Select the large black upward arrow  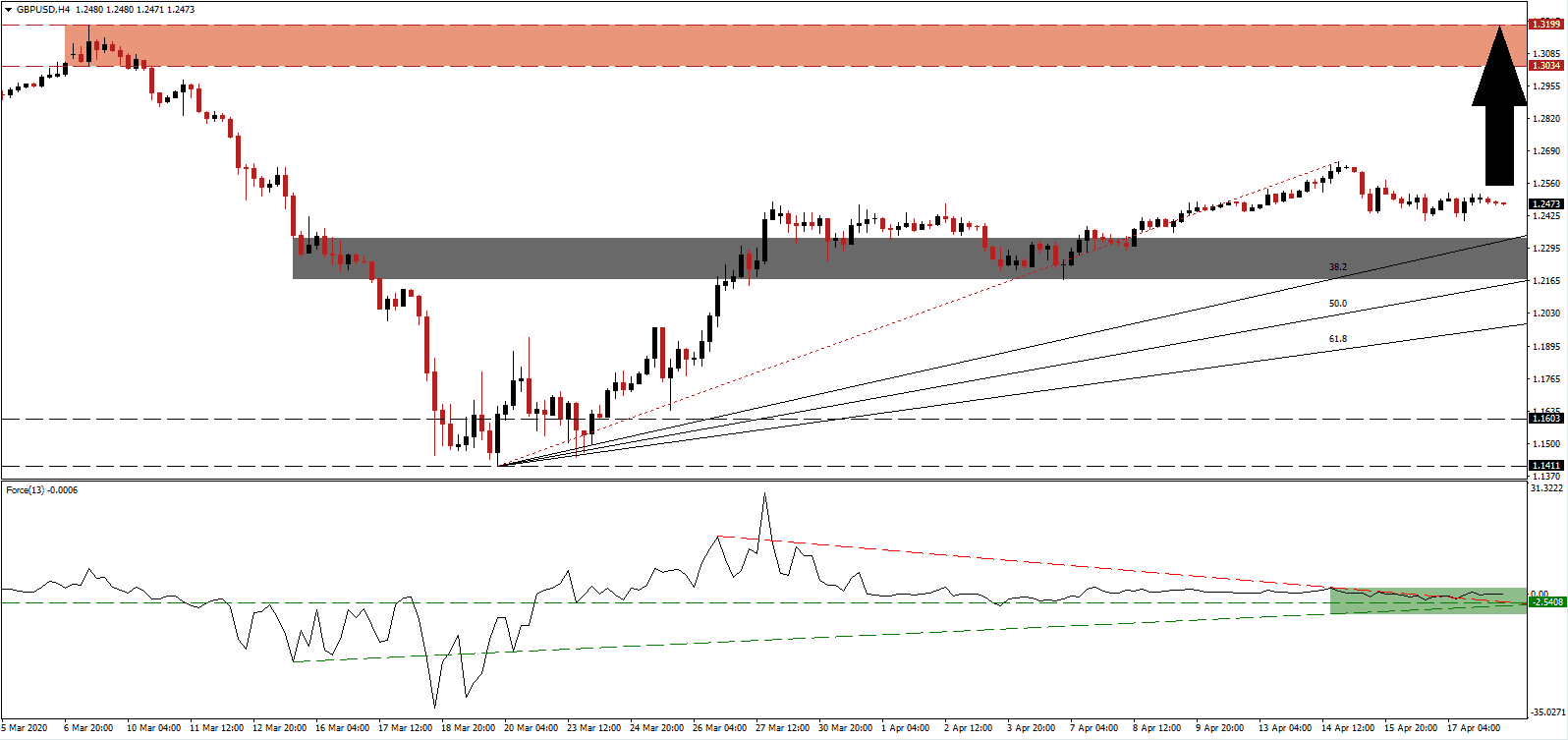pos(1499,106)
